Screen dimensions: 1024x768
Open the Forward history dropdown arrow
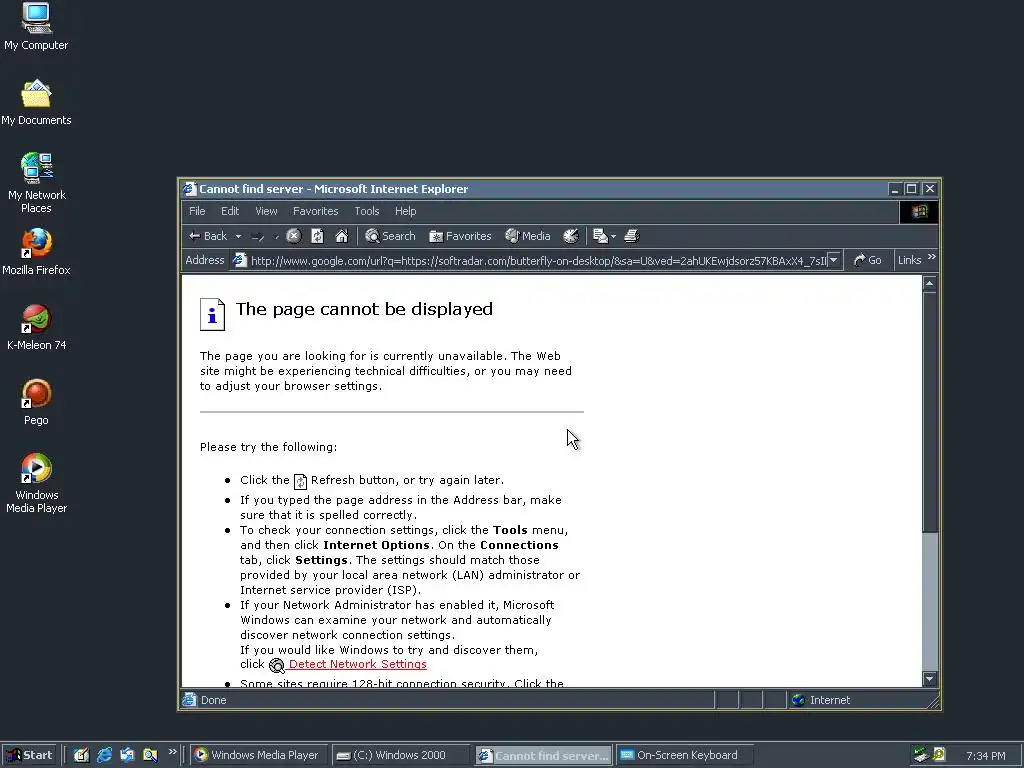coord(276,236)
